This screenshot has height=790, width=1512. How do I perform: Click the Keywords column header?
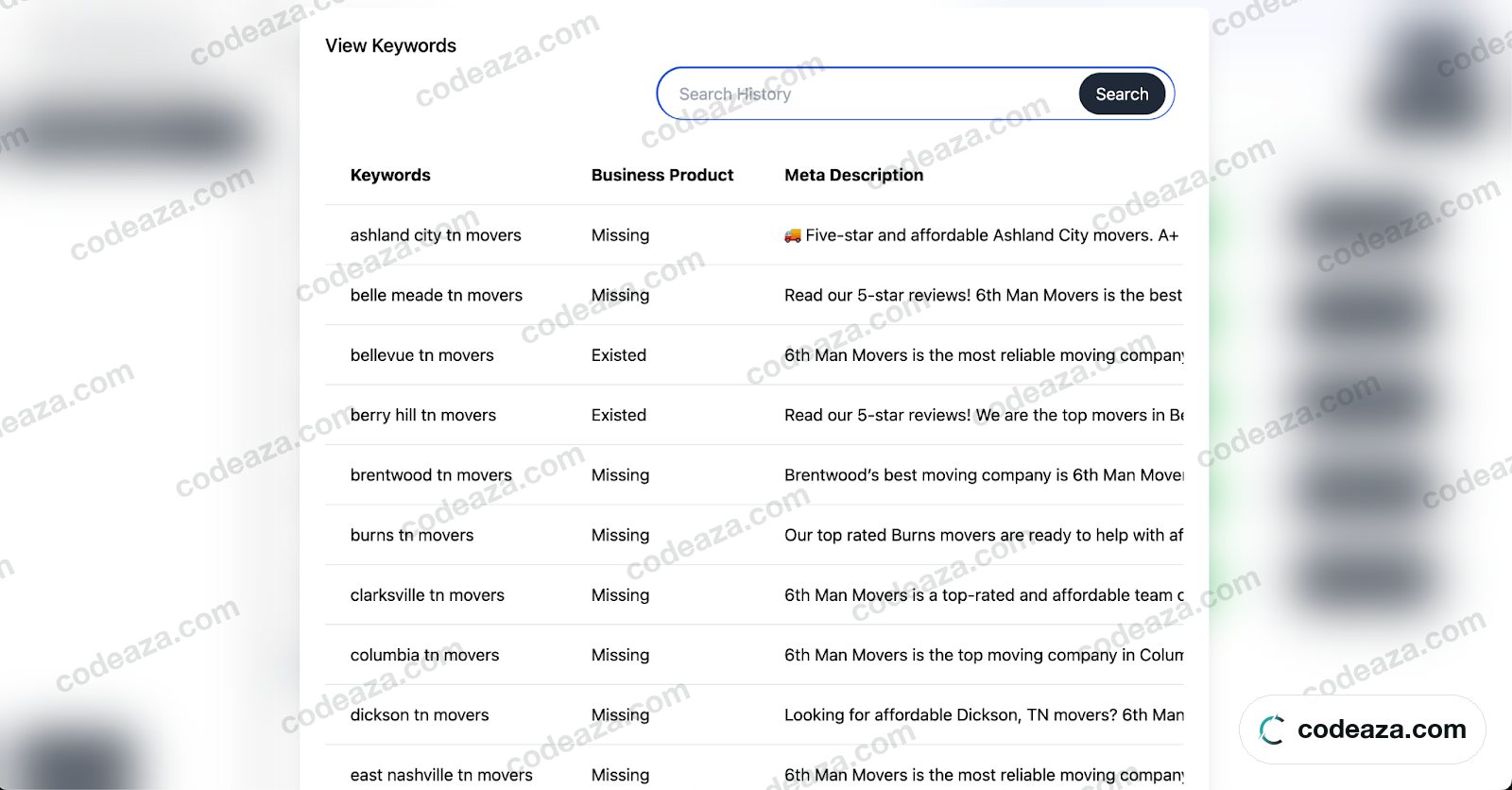[390, 175]
